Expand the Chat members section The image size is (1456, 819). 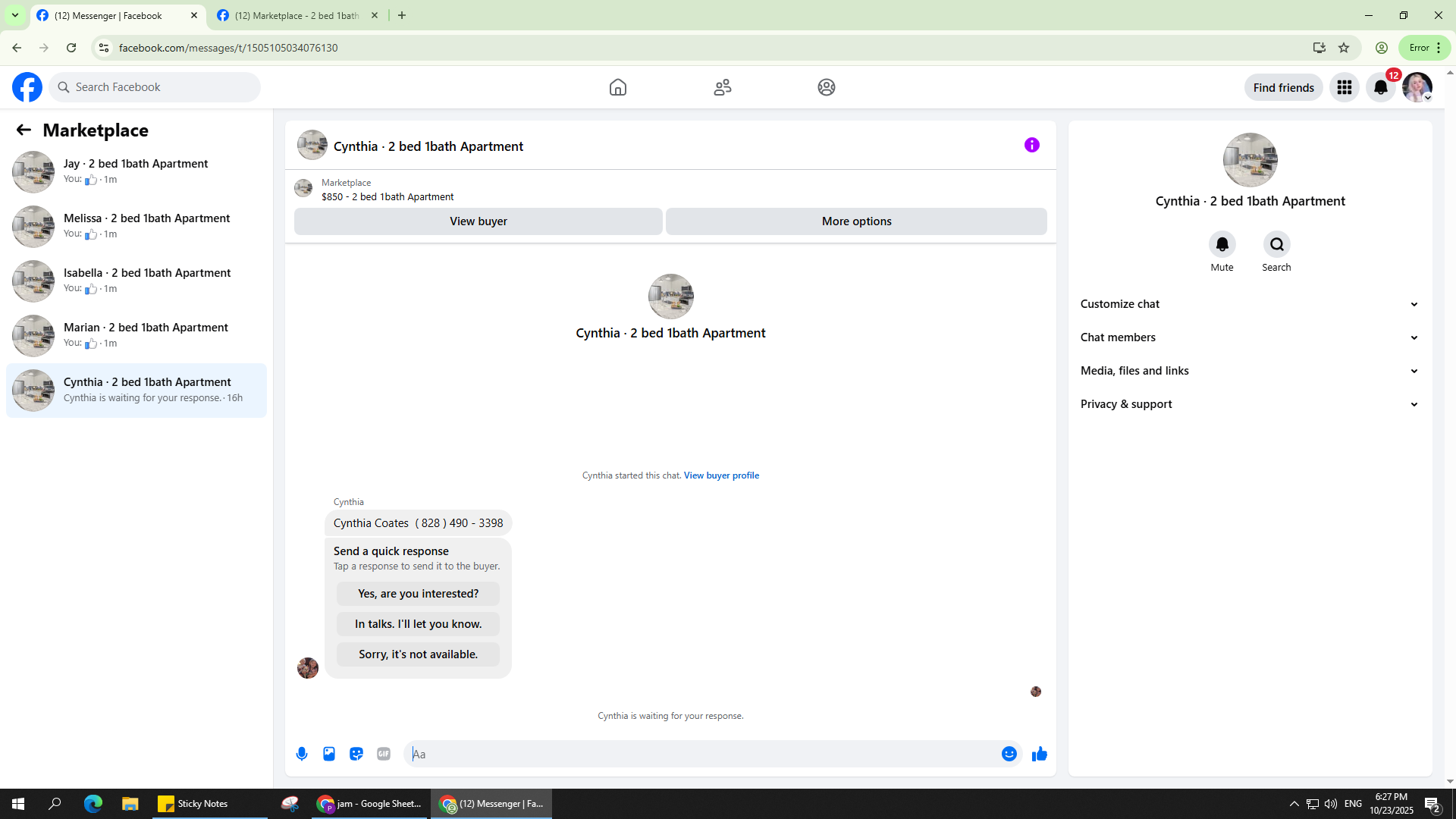(1250, 337)
